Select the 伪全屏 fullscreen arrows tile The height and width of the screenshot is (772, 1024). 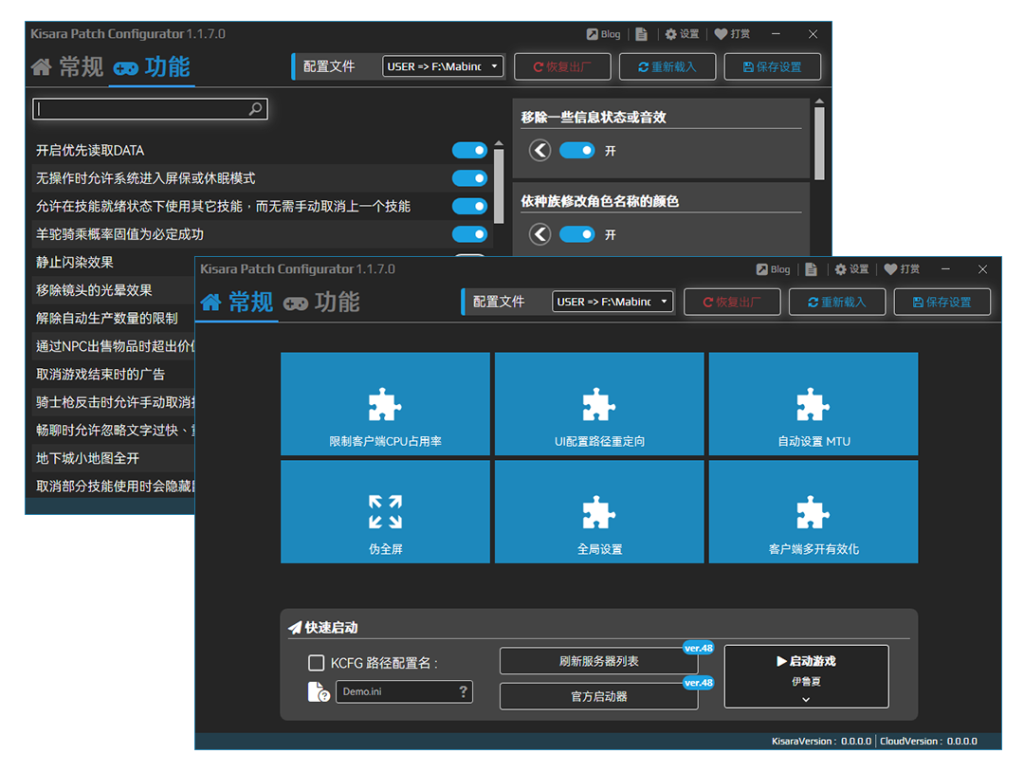coord(385,512)
